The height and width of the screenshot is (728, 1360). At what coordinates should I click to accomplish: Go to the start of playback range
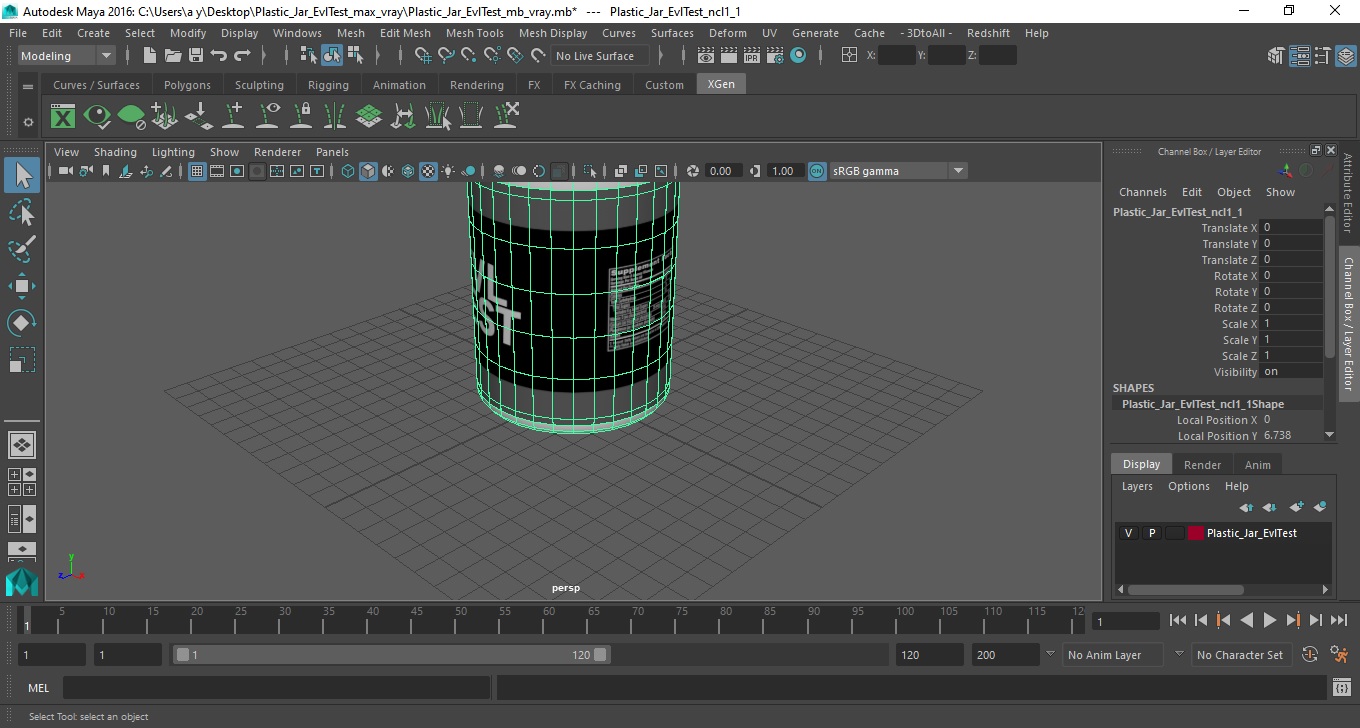(1177, 620)
